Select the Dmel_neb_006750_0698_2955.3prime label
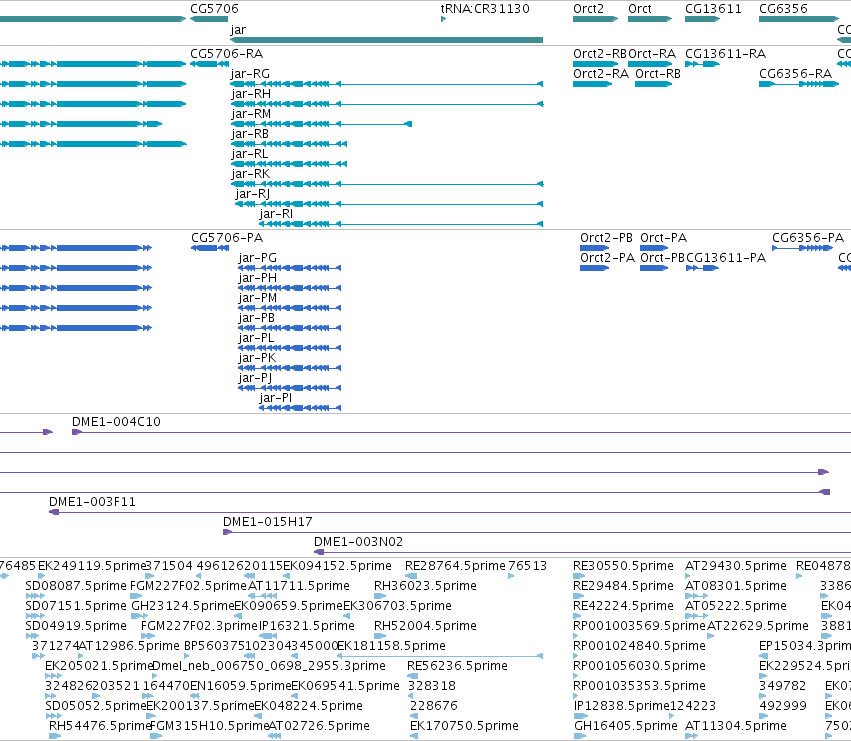 [269, 666]
